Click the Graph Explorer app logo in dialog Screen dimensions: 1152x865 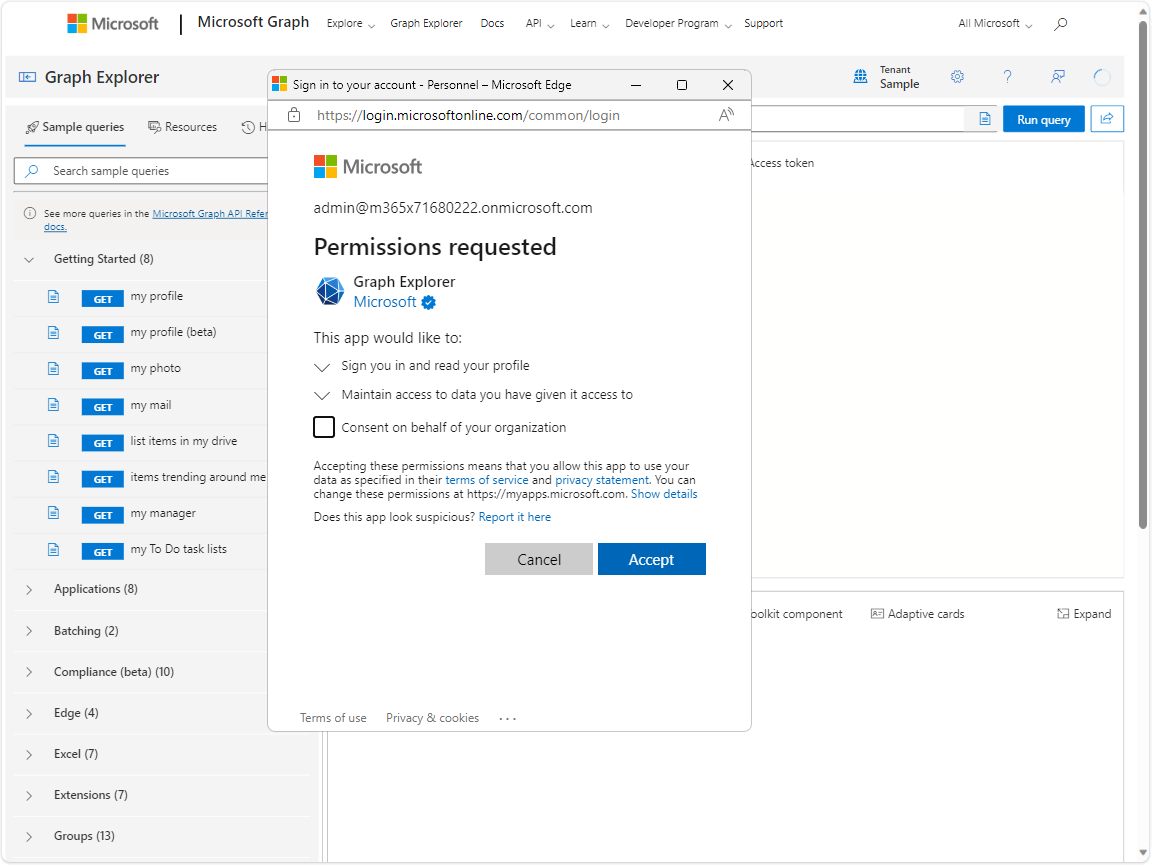330,291
